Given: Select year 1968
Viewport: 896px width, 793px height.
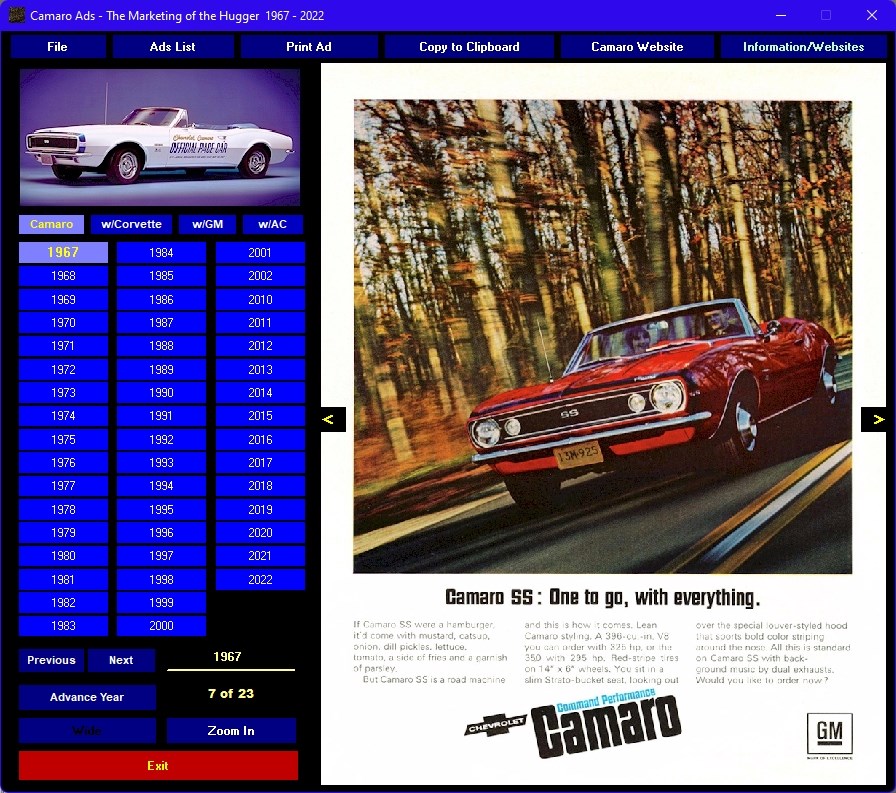Looking at the screenshot, I should click(63, 276).
